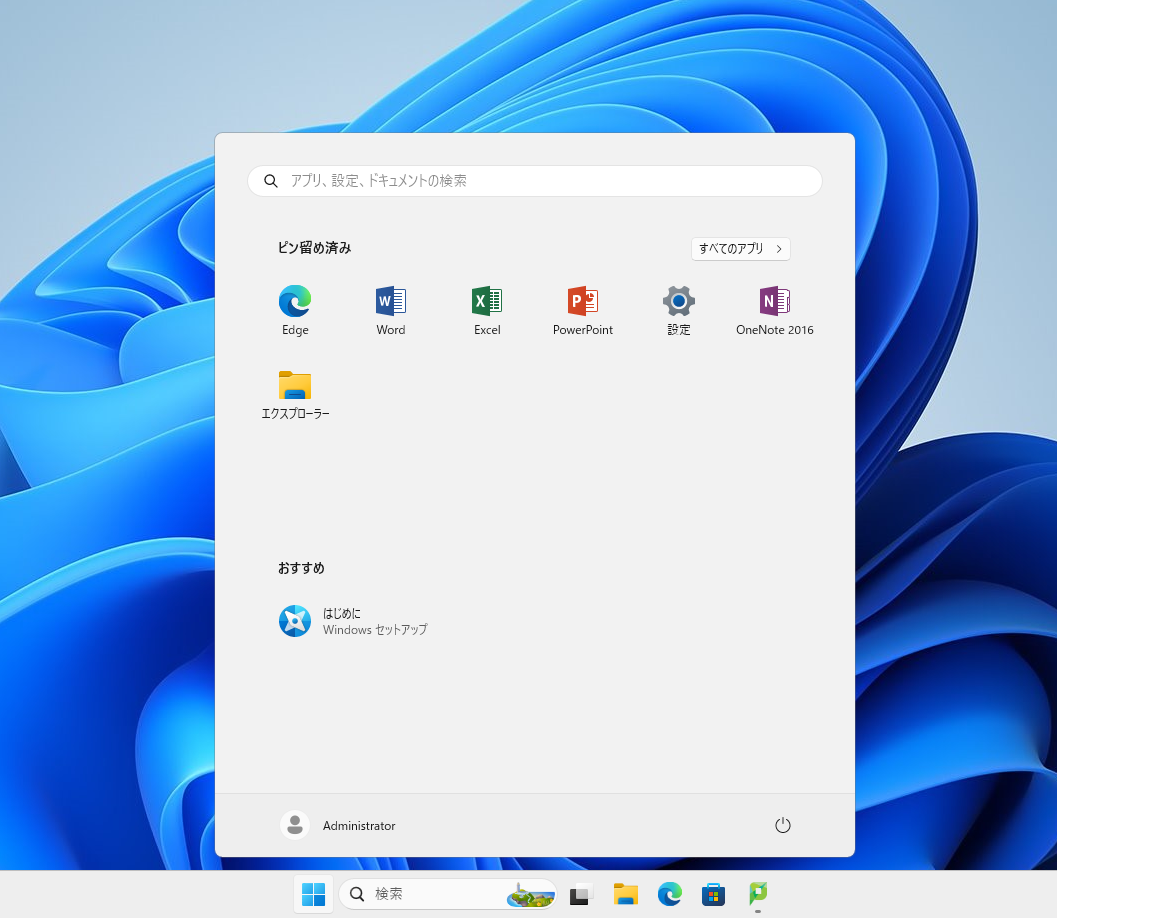Launch Word from pinned apps
This screenshot has height=918, width=1152.
[x=391, y=310]
